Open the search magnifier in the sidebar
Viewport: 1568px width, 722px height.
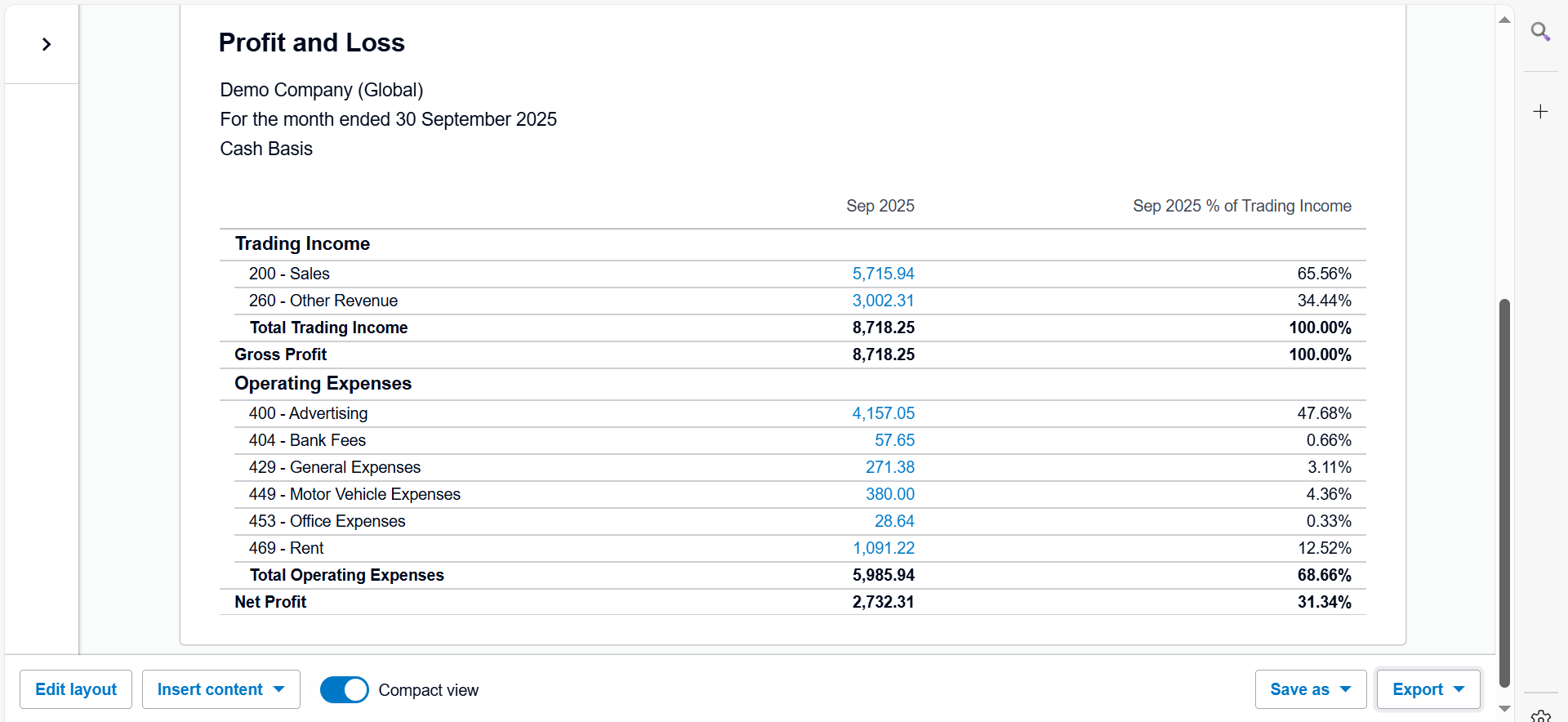[1540, 33]
